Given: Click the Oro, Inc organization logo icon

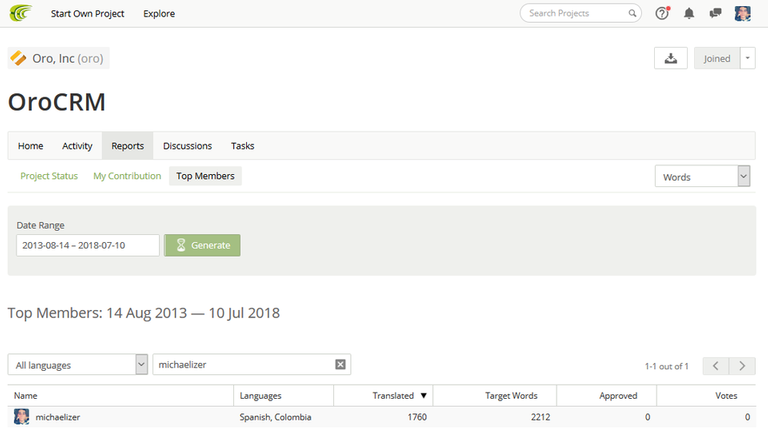Looking at the screenshot, I should click(x=18, y=58).
